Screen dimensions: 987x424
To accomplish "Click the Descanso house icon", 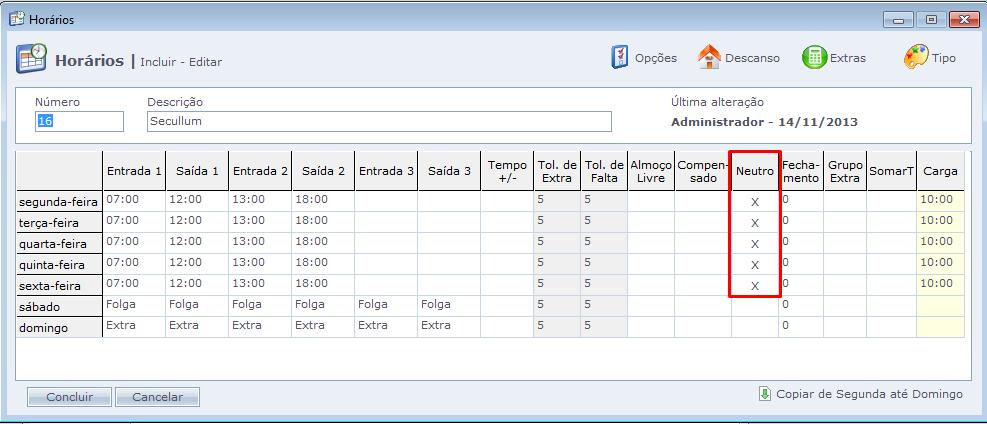I will (x=709, y=58).
